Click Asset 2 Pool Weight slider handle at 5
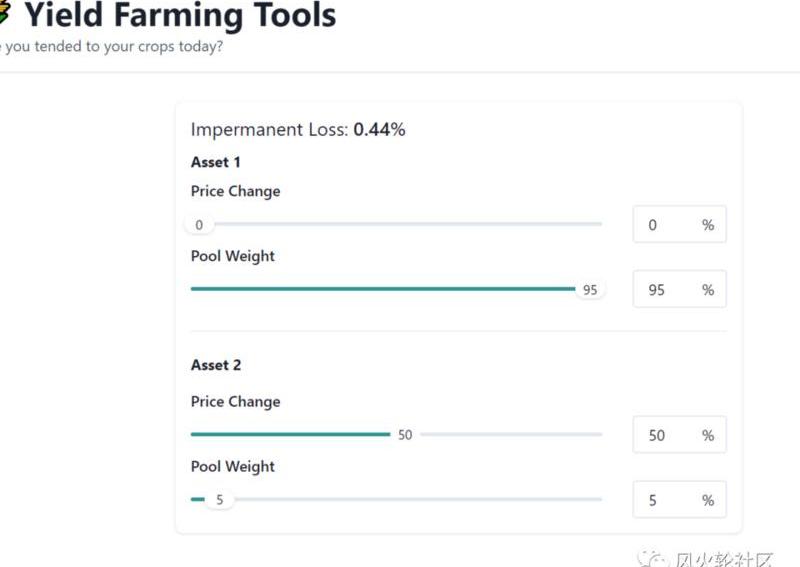This screenshot has height=567, width=800. point(219,500)
